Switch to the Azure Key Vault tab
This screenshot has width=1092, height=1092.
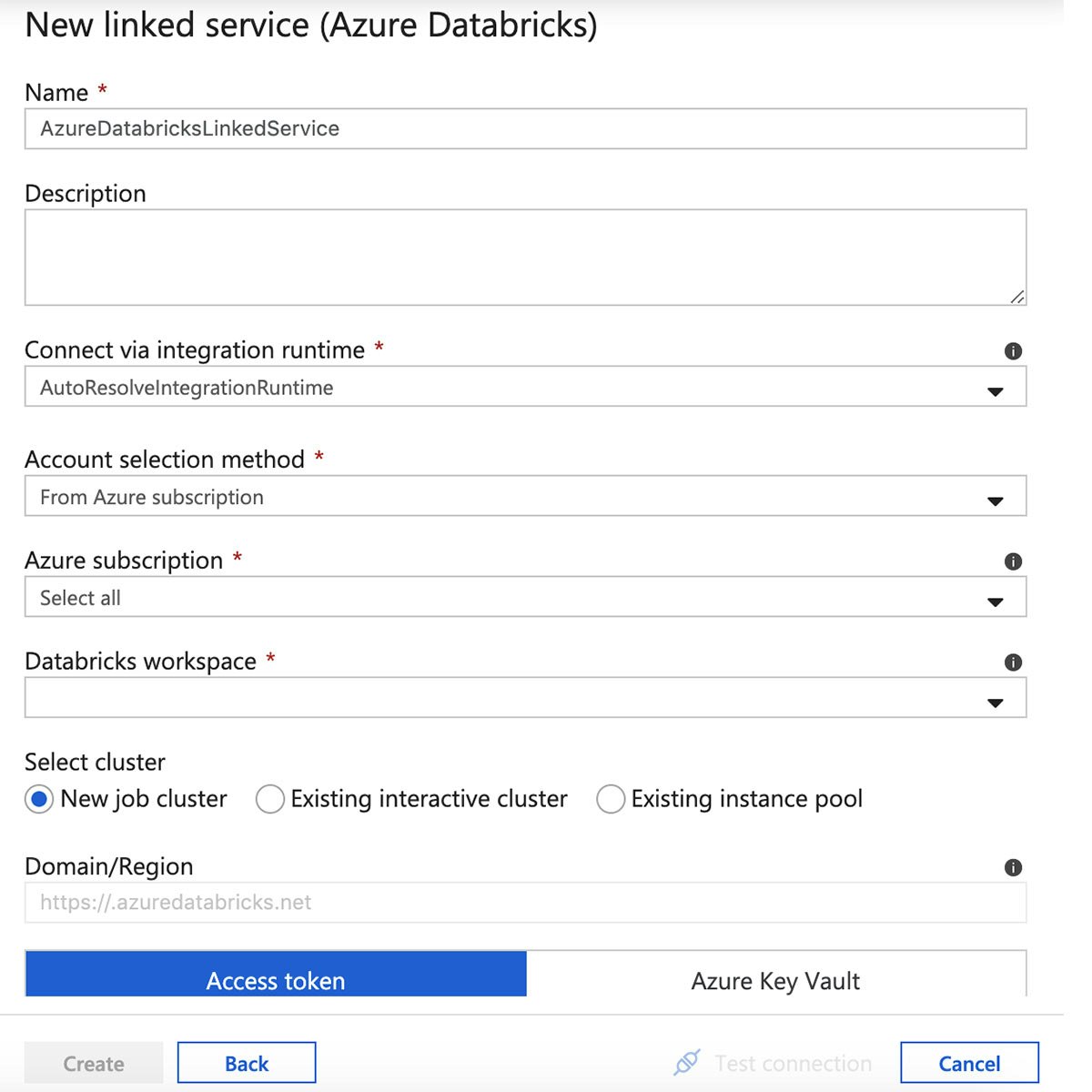tap(776, 974)
